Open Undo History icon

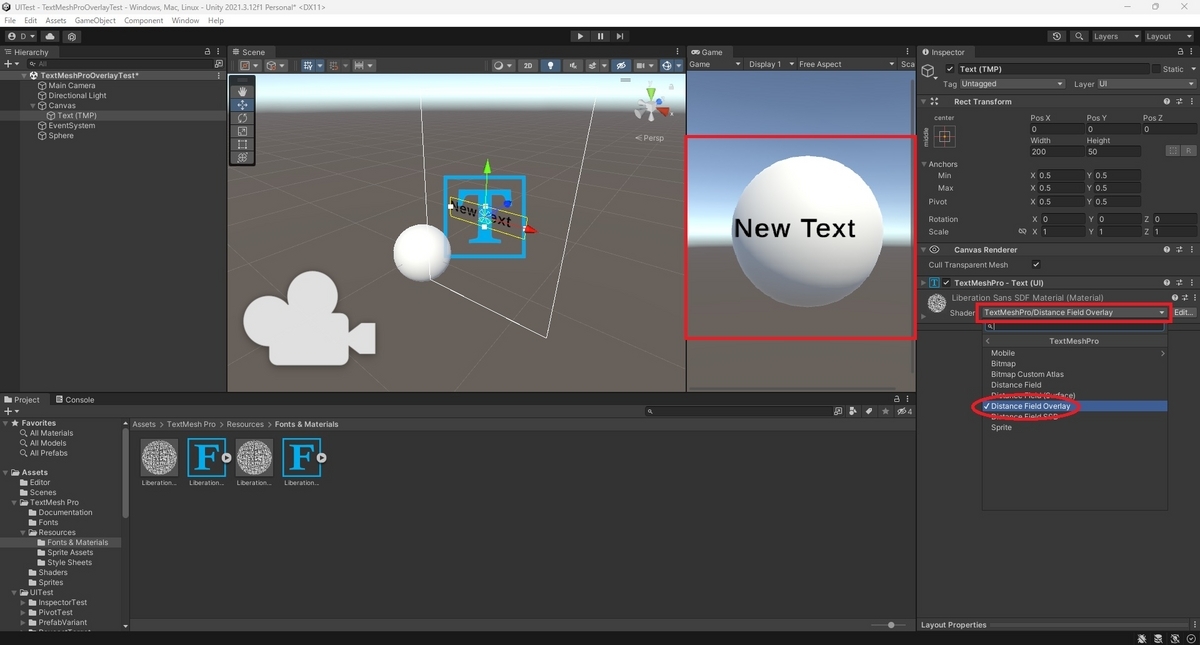coord(1058,36)
